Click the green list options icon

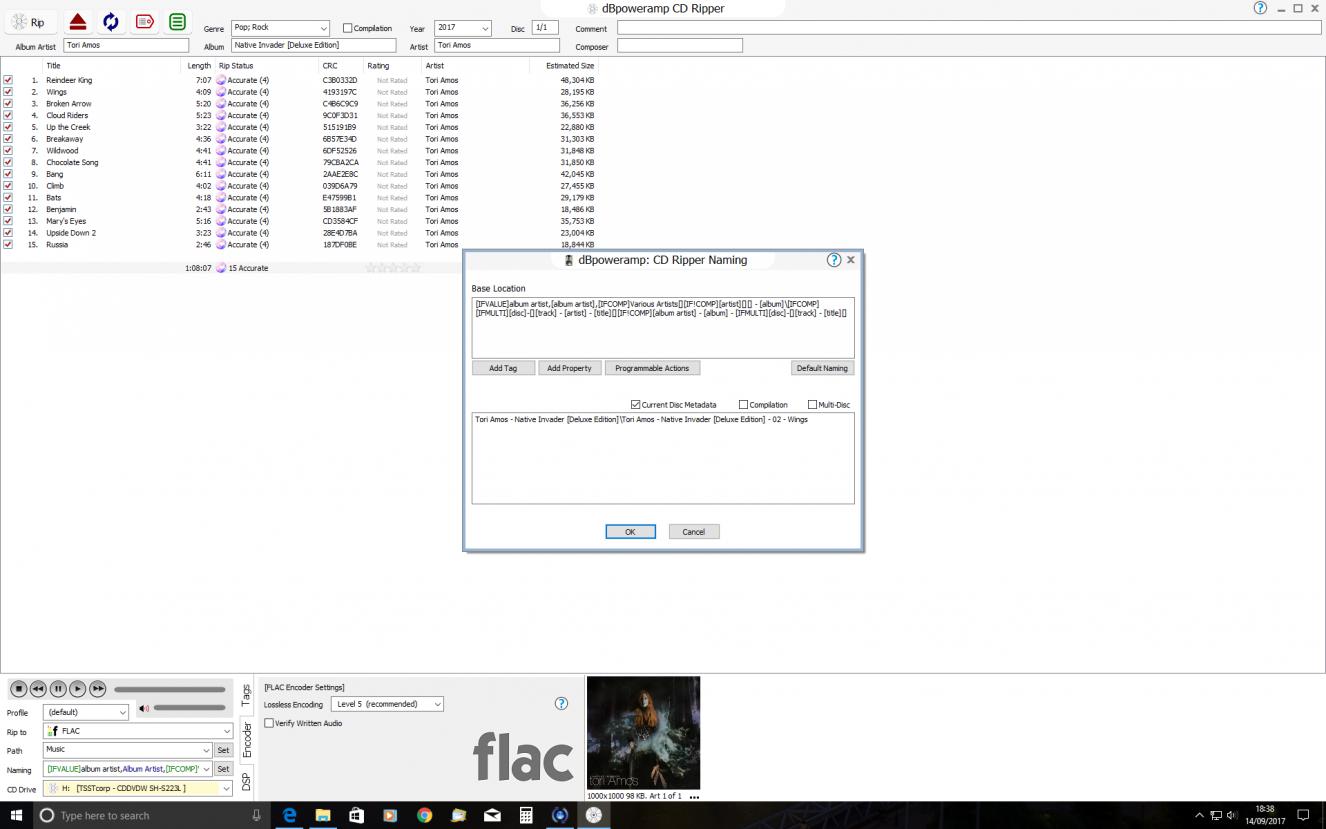click(x=177, y=22)
